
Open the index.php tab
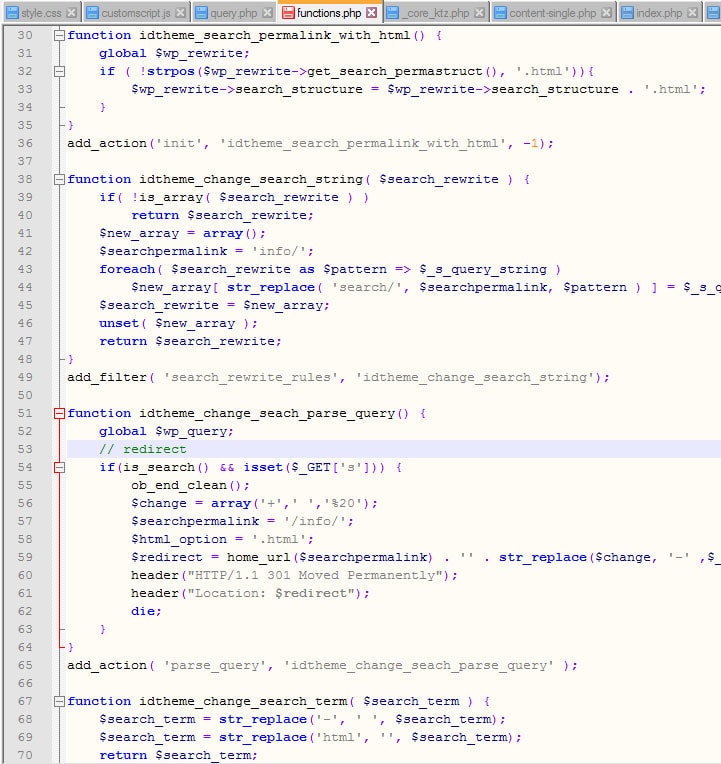[659, 13]
